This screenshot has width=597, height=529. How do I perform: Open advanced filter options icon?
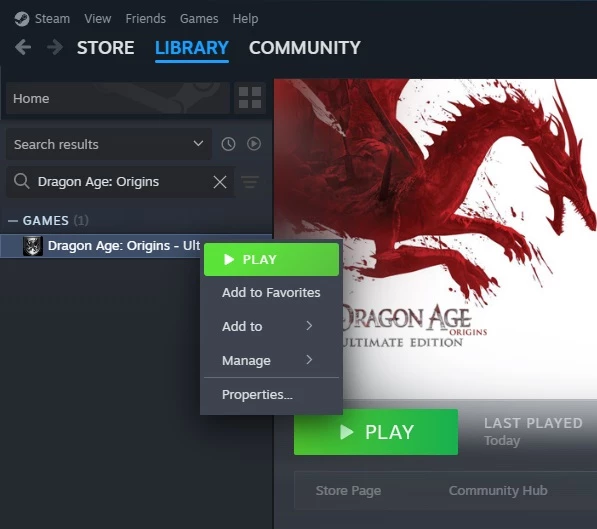pyautogui.click(x=250, y=182)
